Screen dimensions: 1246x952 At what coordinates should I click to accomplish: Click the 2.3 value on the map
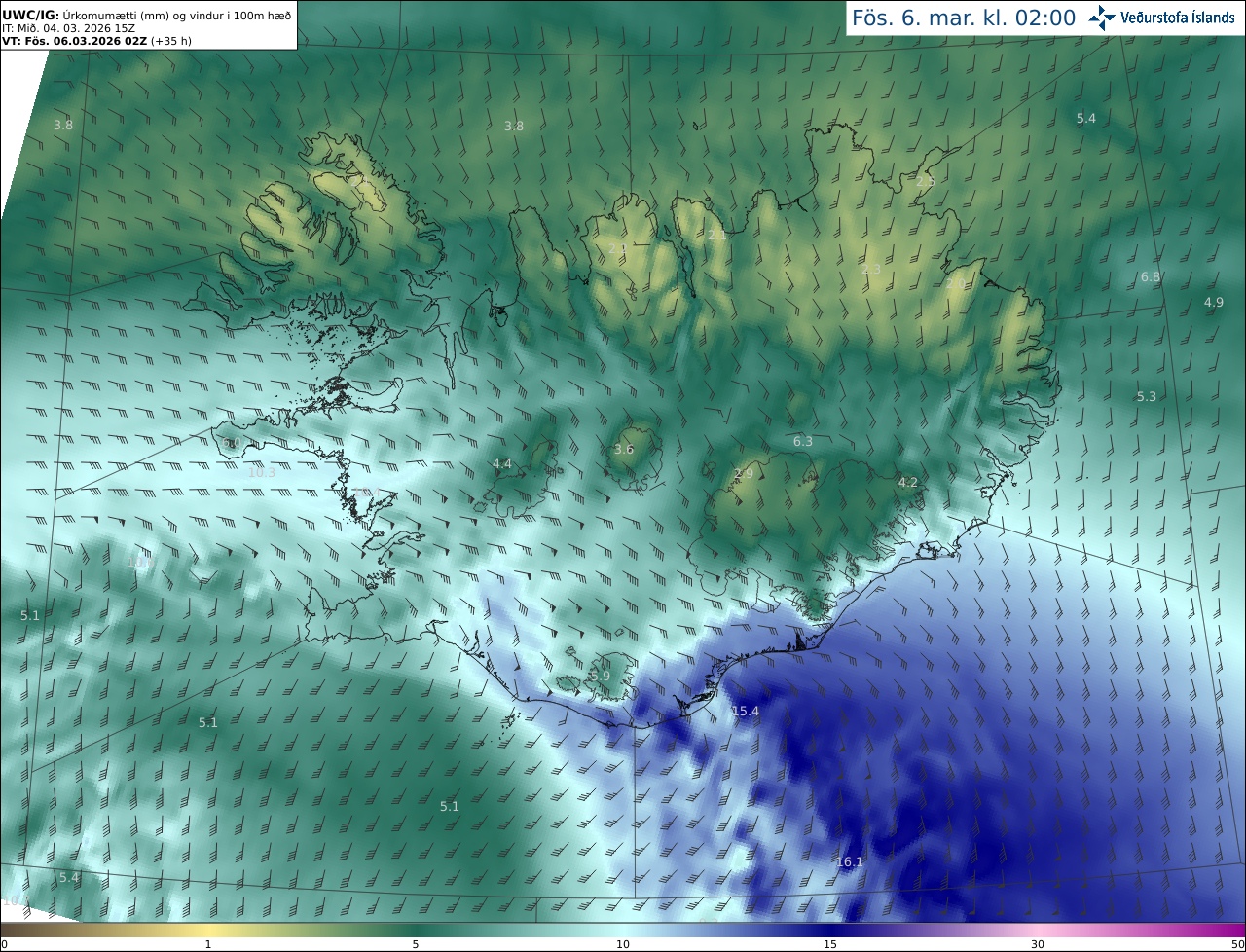coord(871,270)
